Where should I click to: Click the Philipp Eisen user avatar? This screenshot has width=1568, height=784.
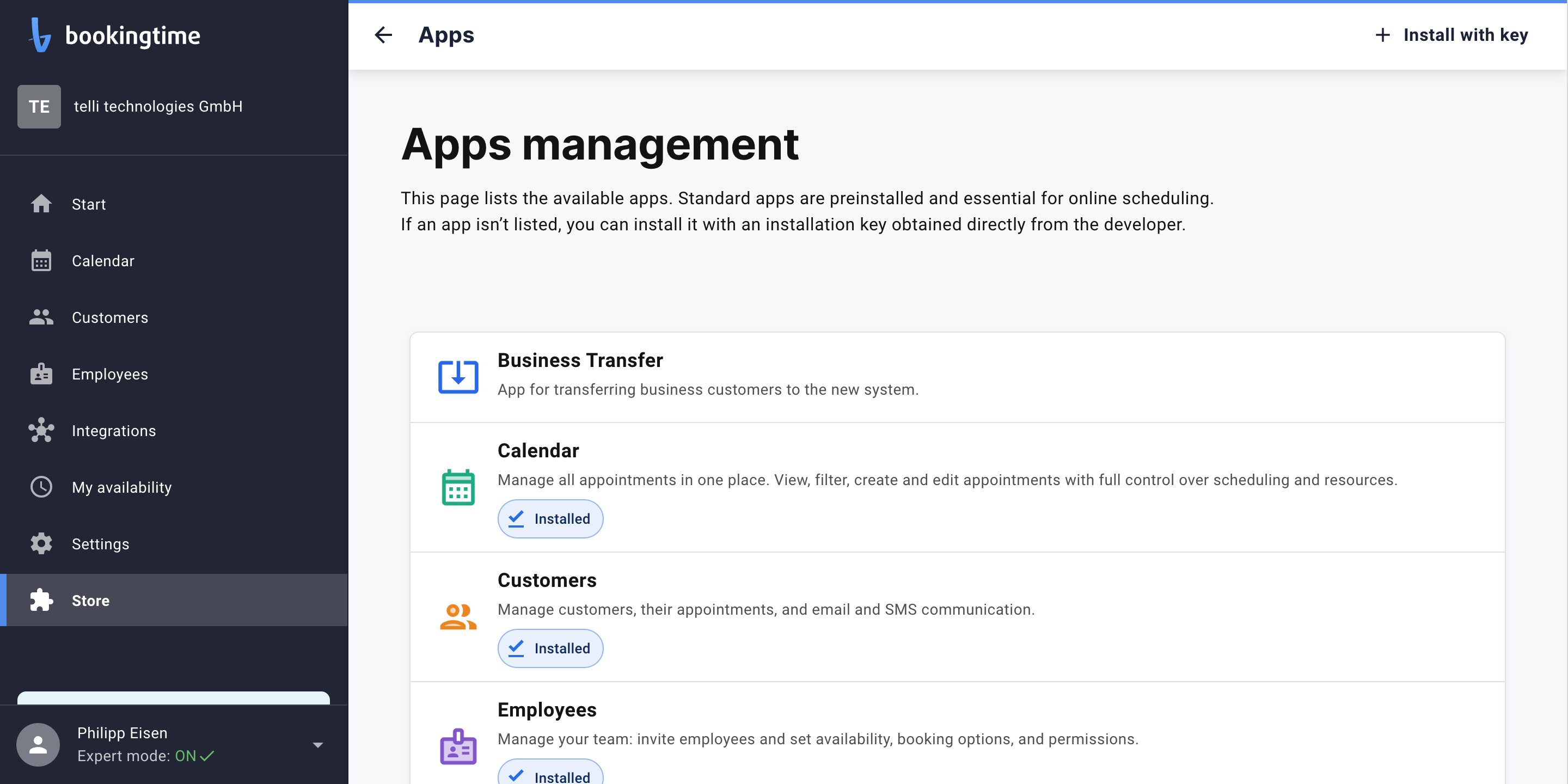click(x=38, y=744)
